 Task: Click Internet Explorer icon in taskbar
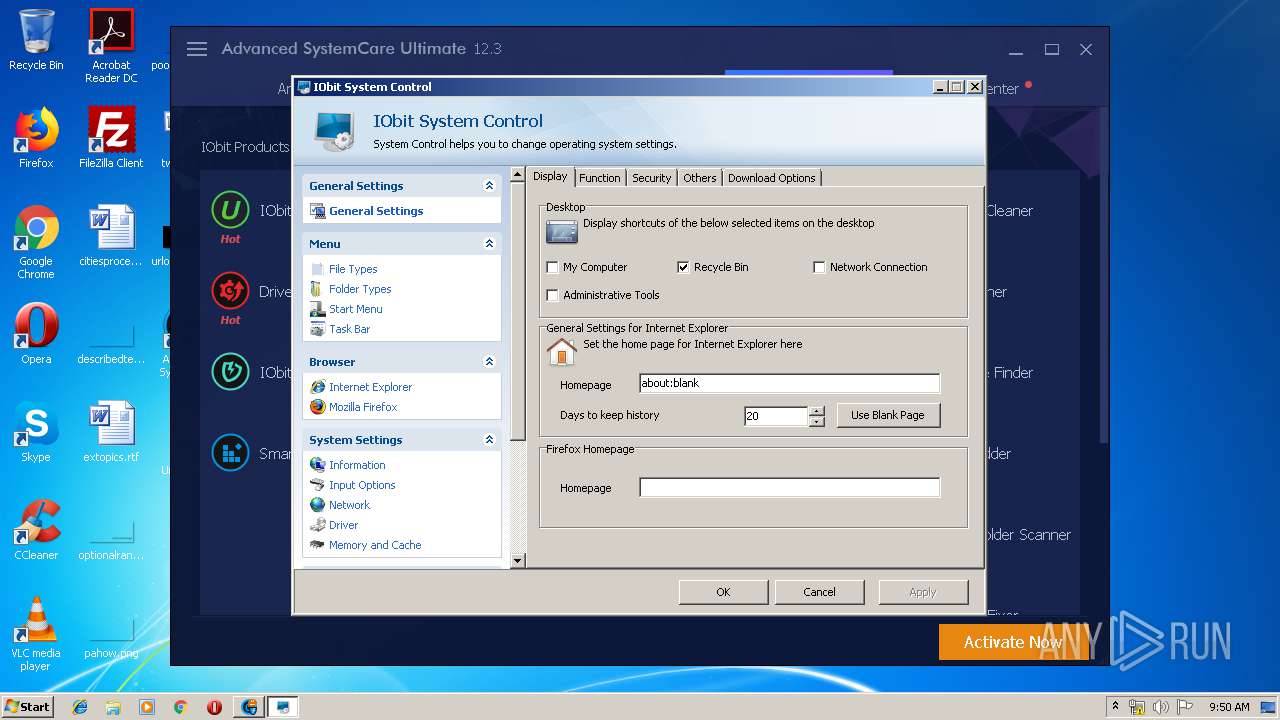(x=80, y=707)
